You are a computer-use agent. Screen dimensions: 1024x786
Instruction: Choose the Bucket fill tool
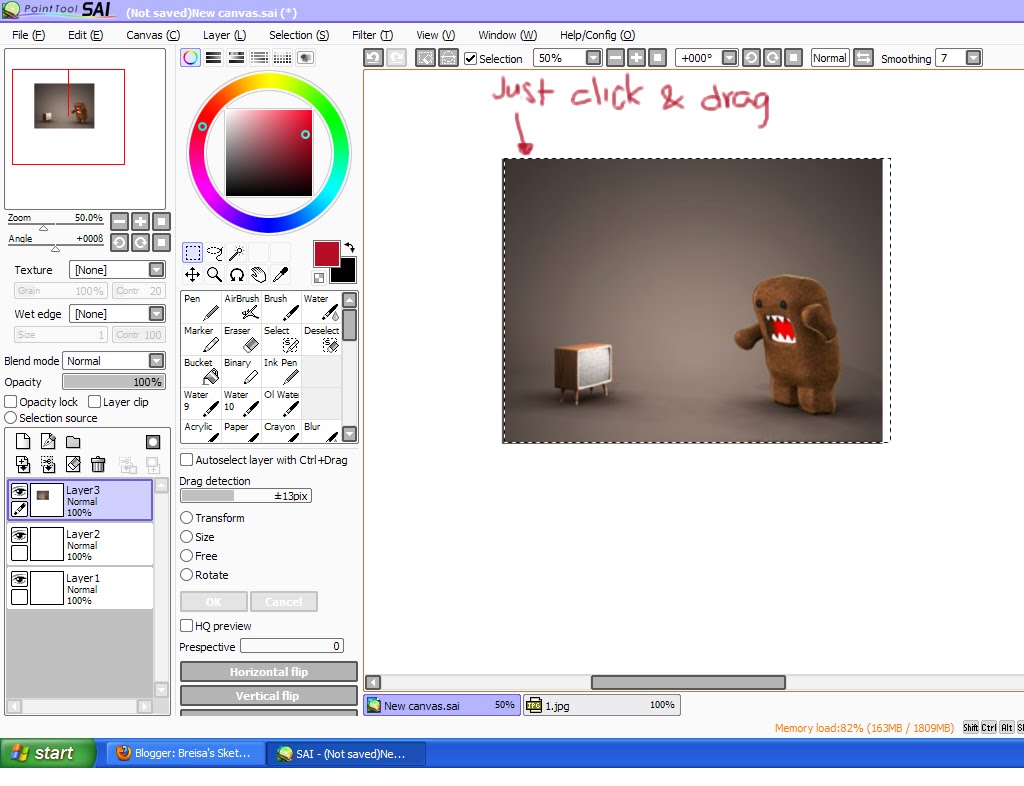201,371
